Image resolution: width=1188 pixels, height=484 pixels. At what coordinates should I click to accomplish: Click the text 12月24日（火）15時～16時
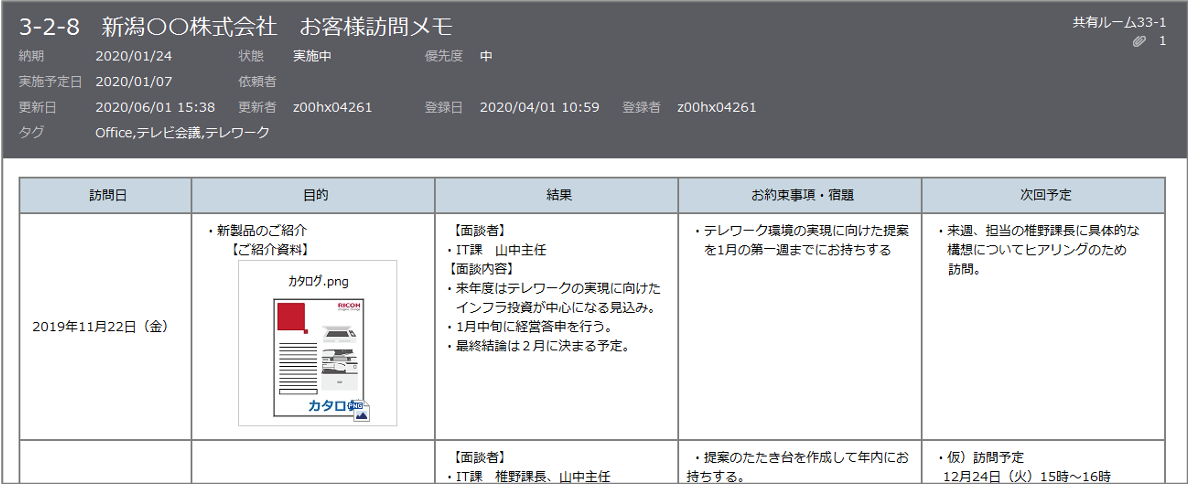[1027, 477]
